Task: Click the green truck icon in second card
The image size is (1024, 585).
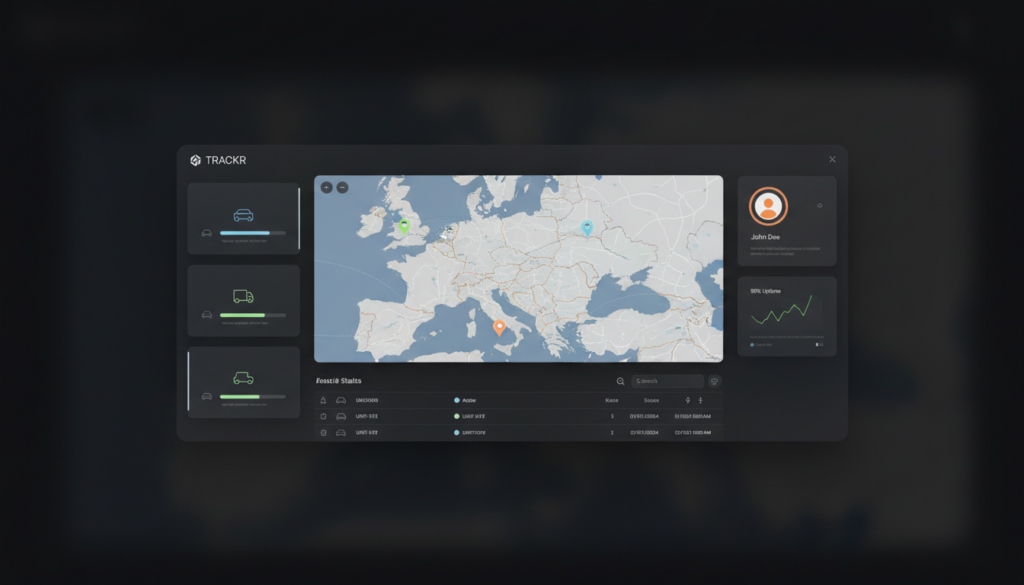Action: coord(243,296)
